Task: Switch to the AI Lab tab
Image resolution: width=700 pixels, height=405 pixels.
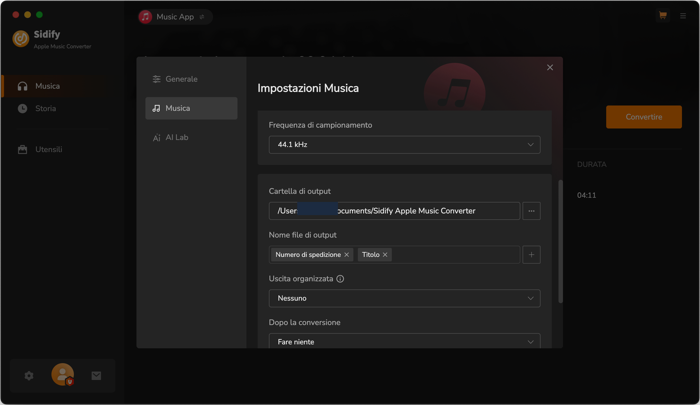Action: (x=191, y=138)
